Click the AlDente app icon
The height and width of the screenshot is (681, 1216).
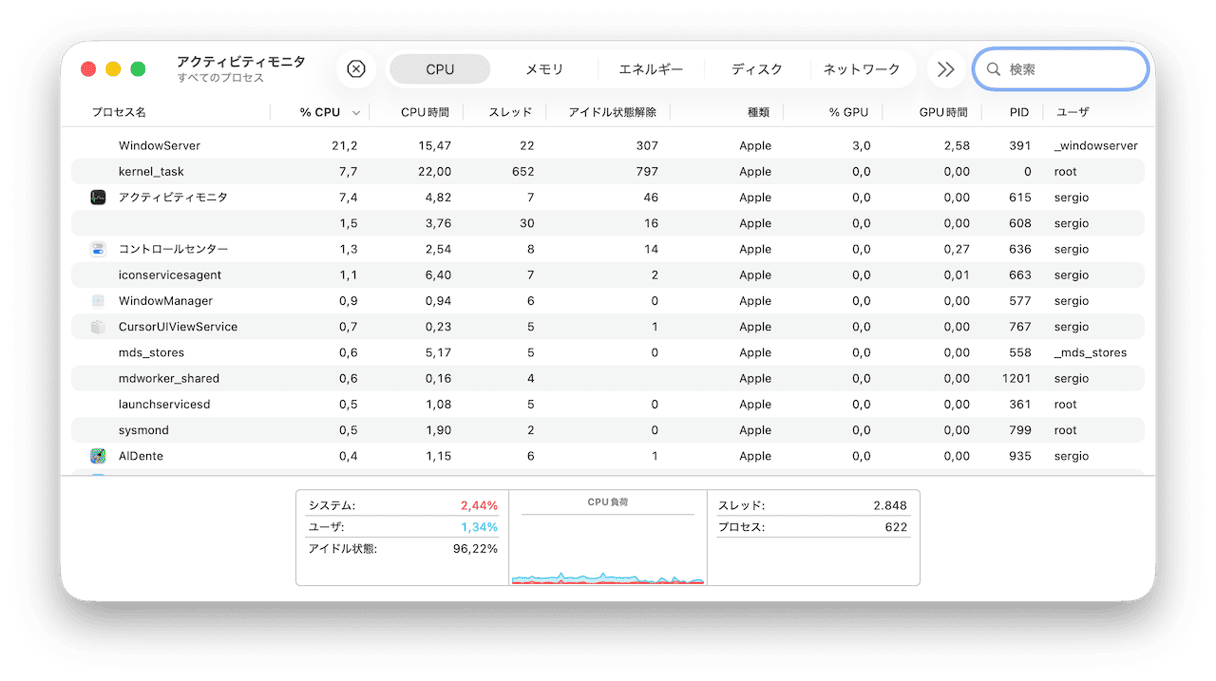98,456
